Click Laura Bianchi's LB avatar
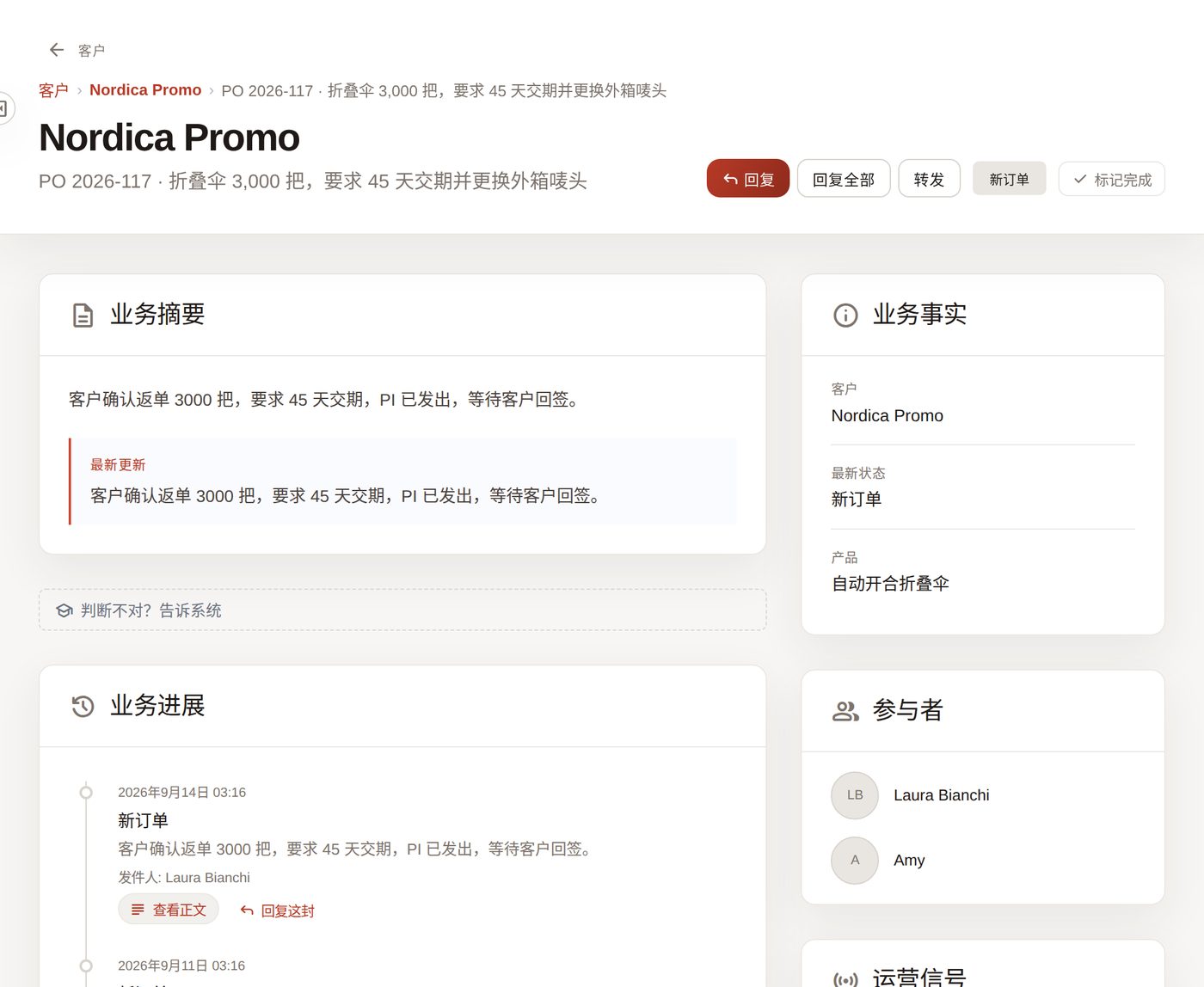Image resolution: width=1204 pixels, height=987 pixels. pos(855,795)
